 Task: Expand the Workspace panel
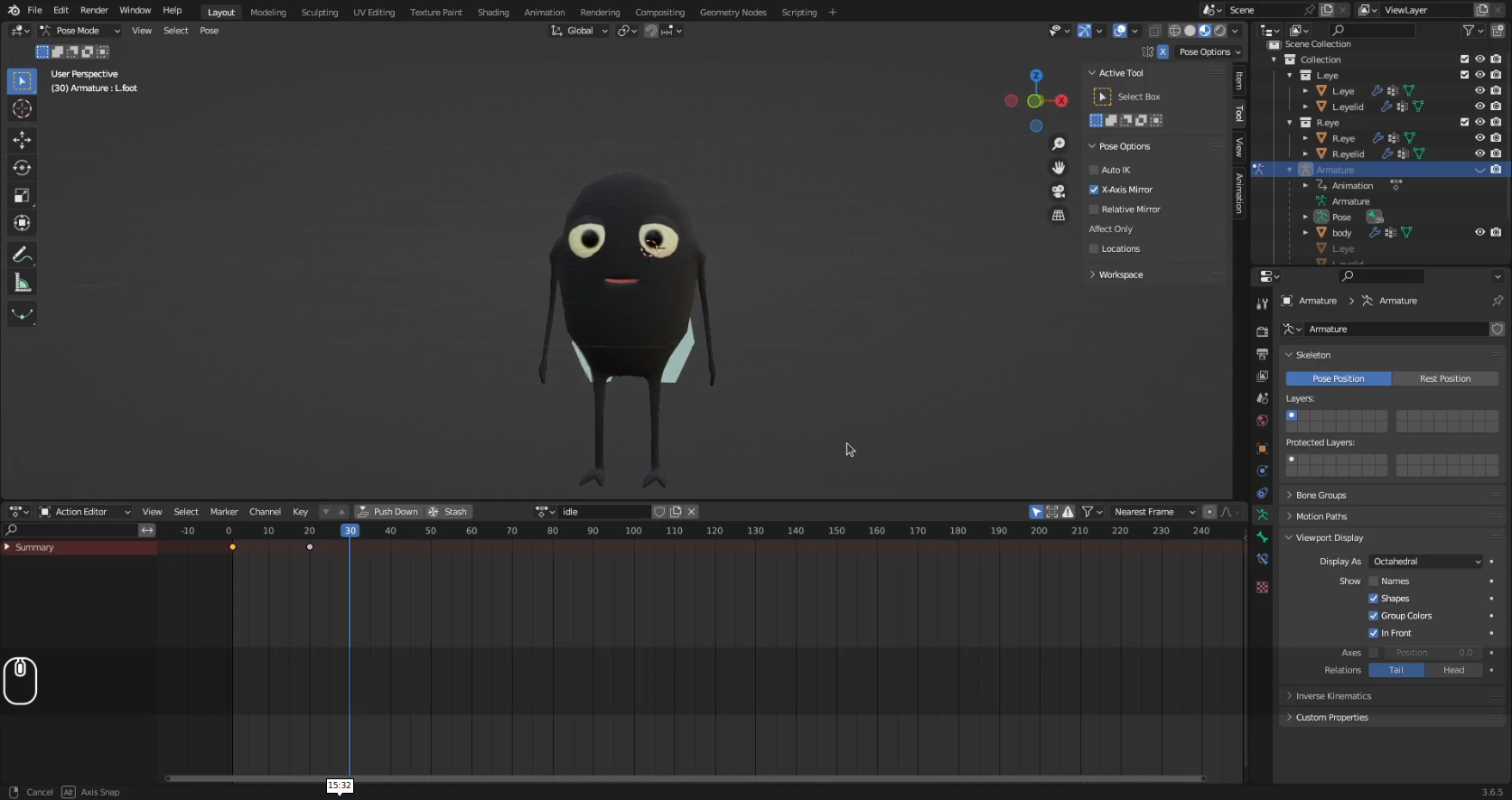[1120, 274]
